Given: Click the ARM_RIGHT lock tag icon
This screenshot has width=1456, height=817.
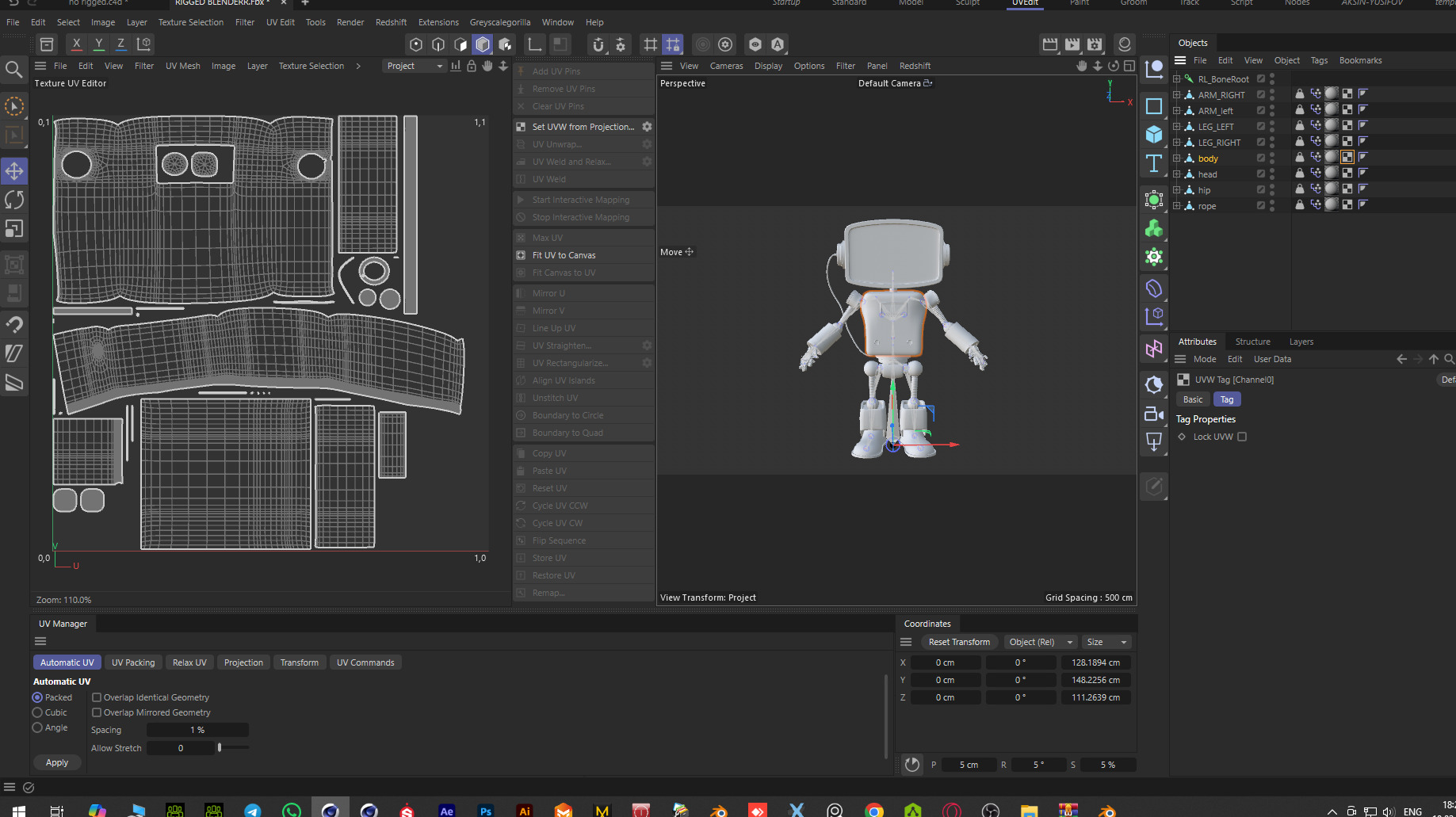Looking at the screenshot, I should point(1300,94).
